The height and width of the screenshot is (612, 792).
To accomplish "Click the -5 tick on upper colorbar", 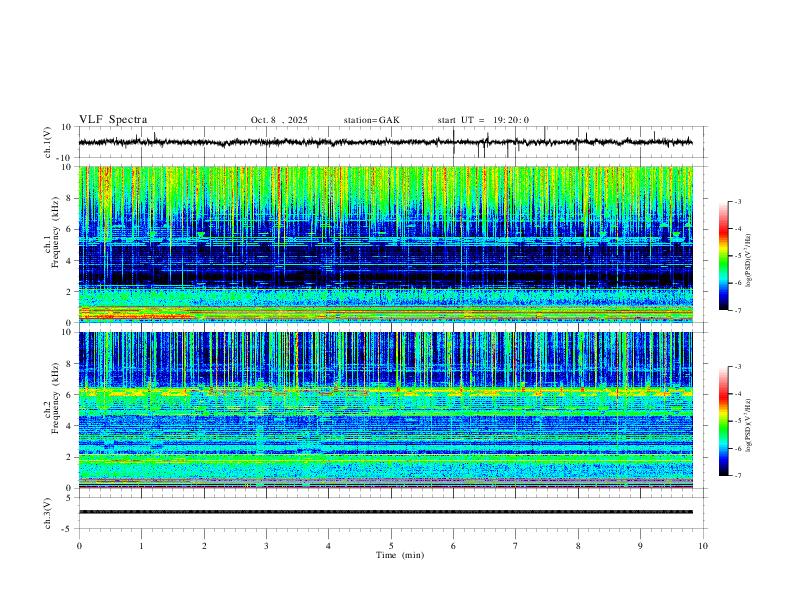I will coord(737,256).
